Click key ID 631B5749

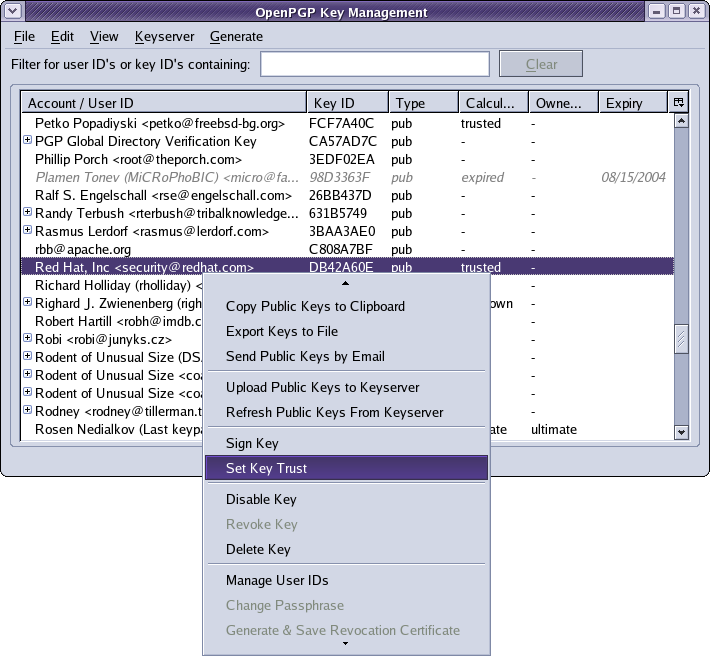pyautogui.click(x=338, y=213)
